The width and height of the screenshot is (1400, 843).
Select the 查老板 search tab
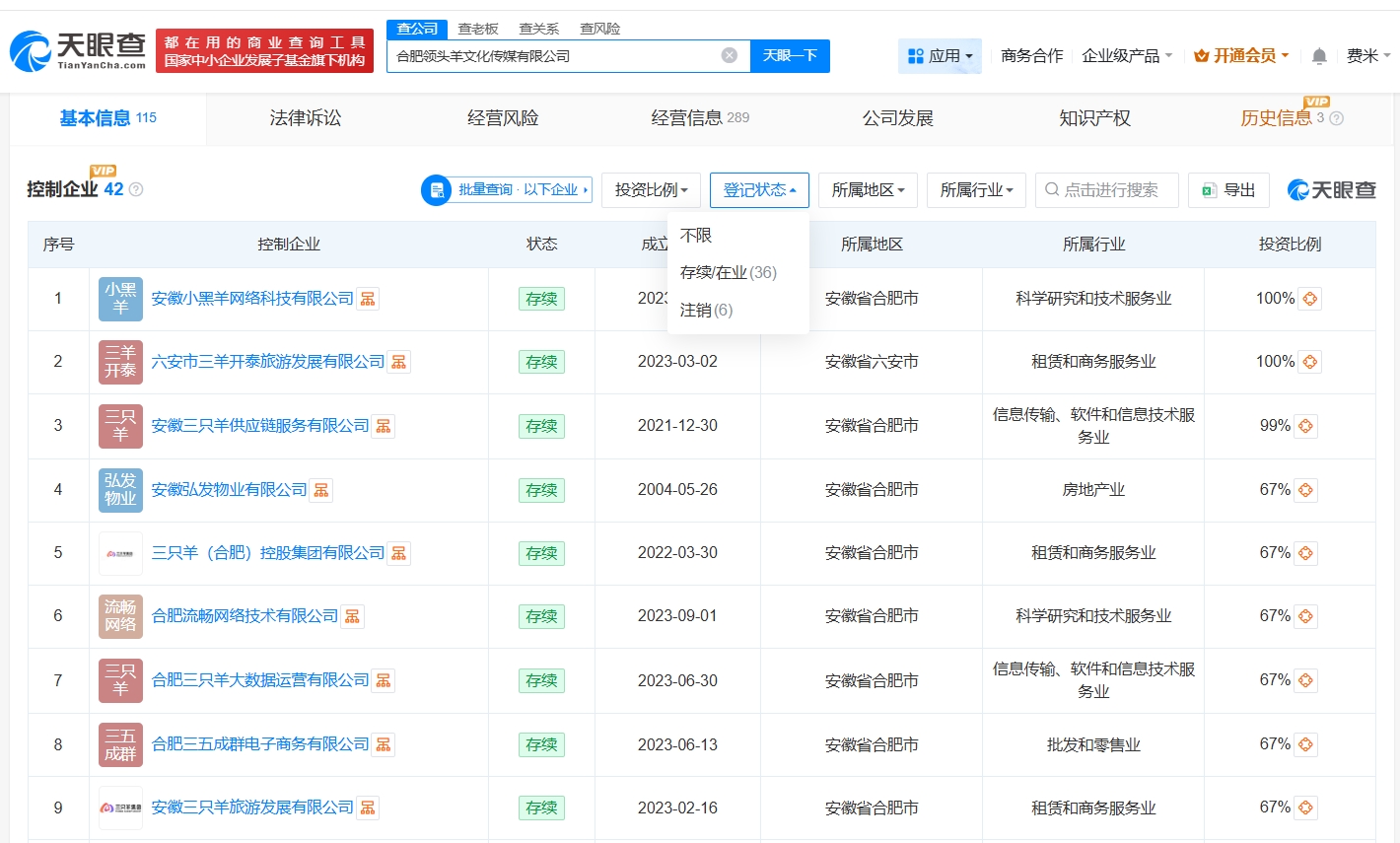tap(477, 29)
